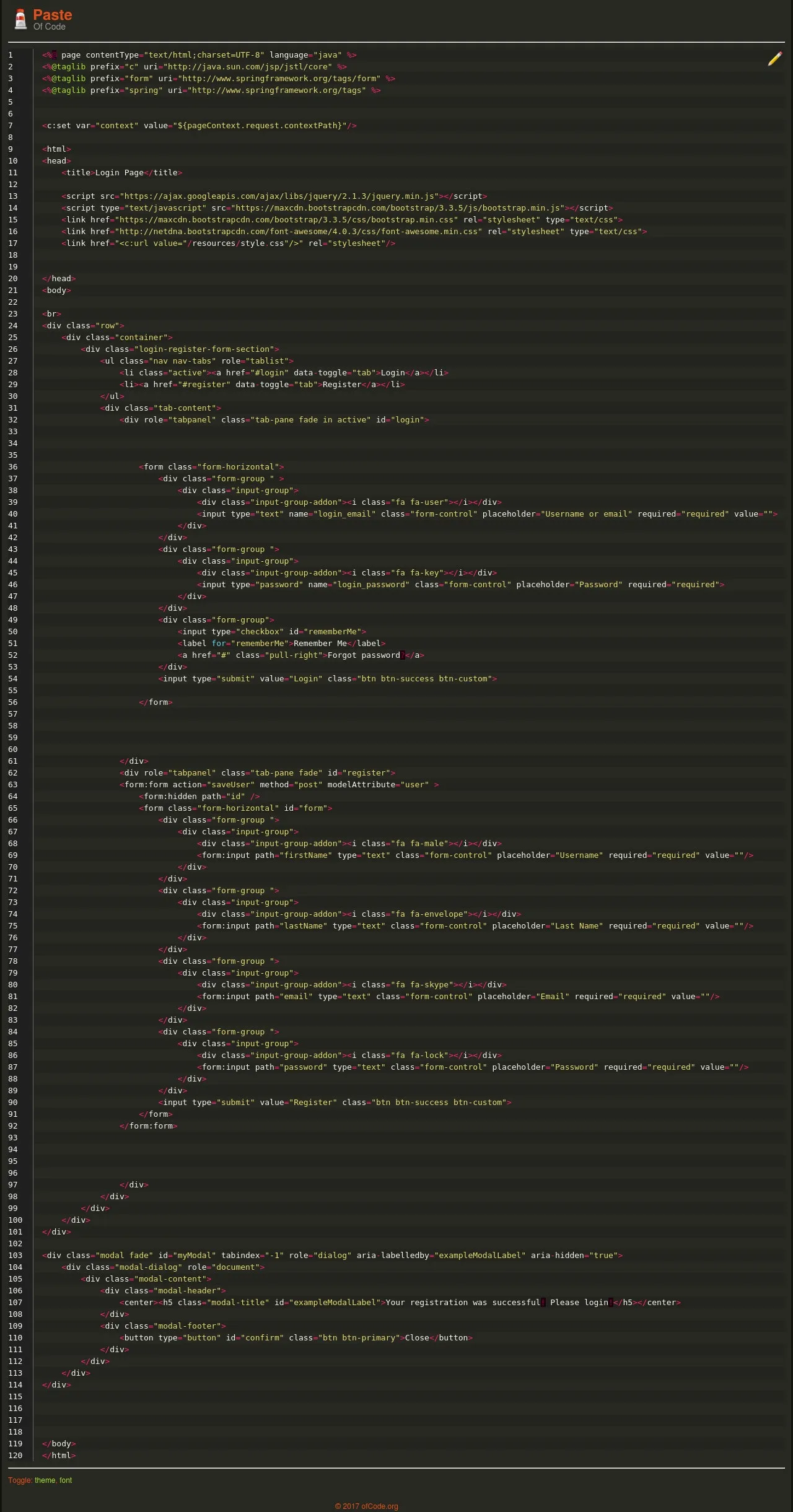Click the "modal-dialog" class string
793x1512 pixels.
[149, 1267]
